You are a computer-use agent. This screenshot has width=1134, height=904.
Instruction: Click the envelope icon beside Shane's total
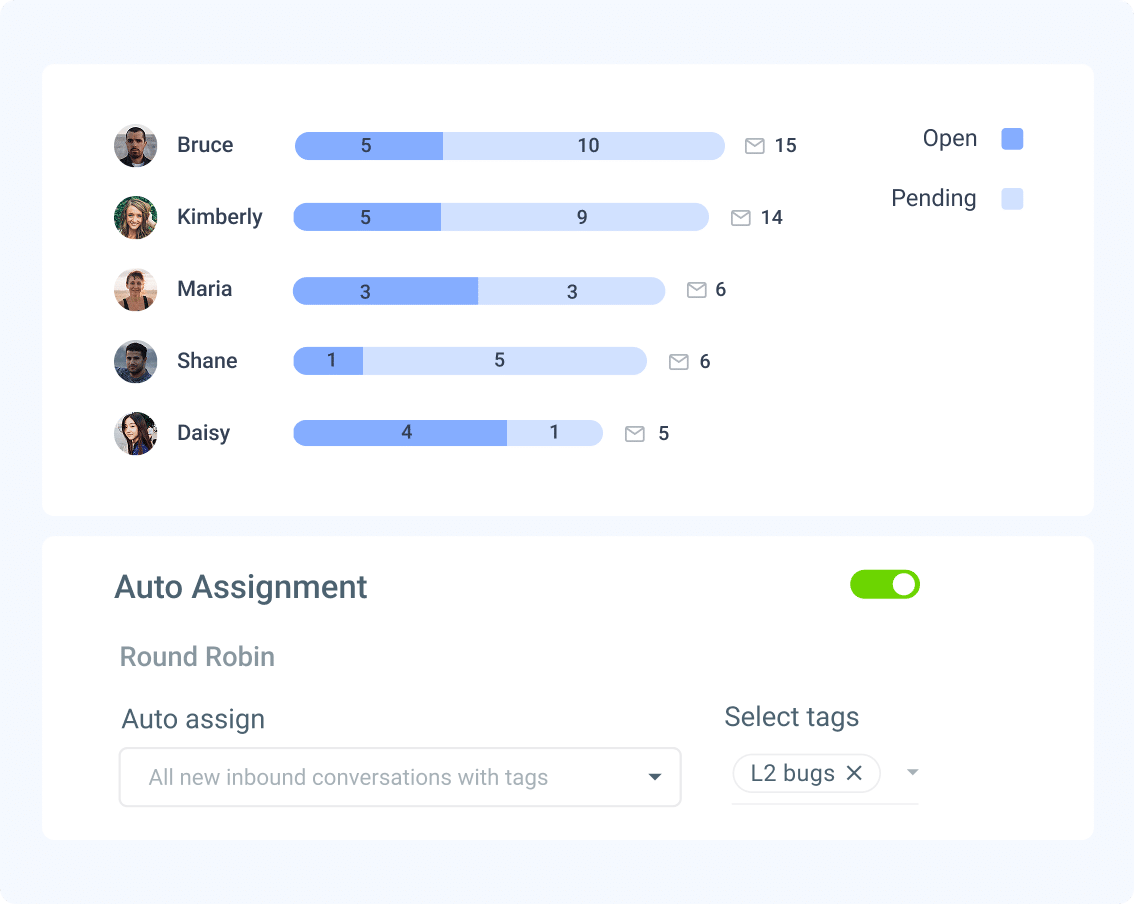[x=681, y=362]
